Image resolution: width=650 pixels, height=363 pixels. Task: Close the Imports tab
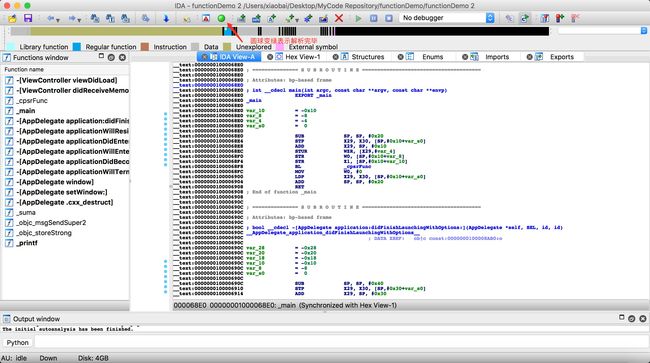[x=465, y=57]
